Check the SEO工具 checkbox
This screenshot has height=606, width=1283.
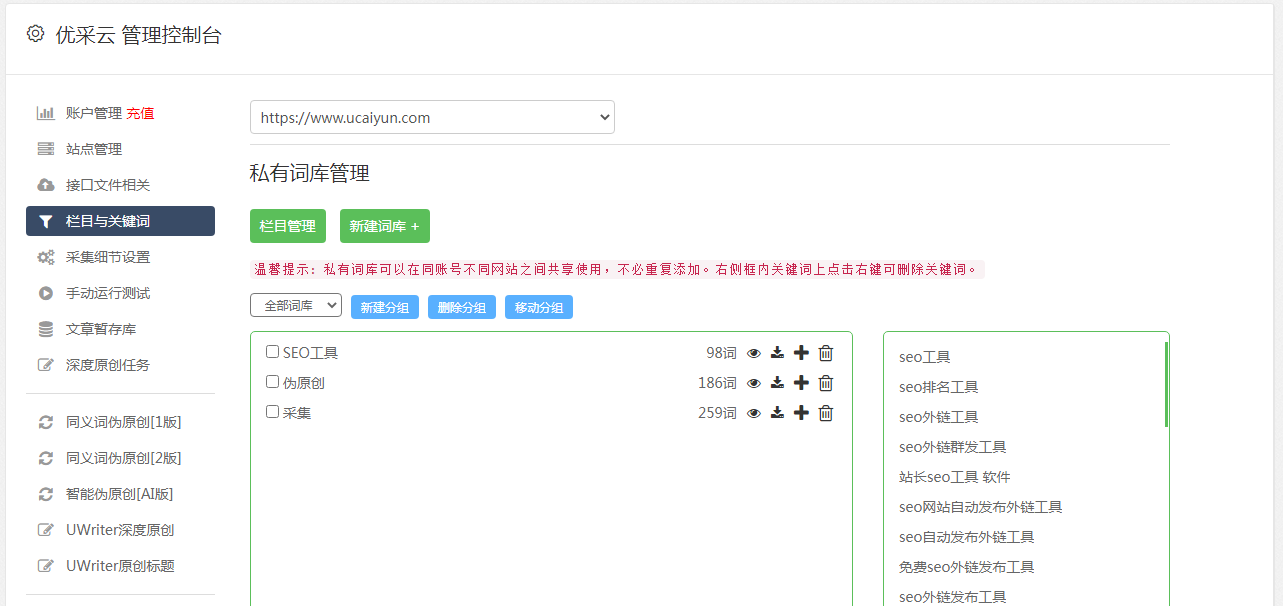272,352
